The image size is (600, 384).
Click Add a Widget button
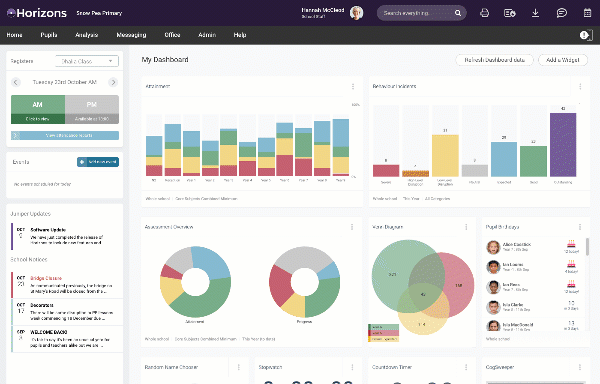(563, 60)
